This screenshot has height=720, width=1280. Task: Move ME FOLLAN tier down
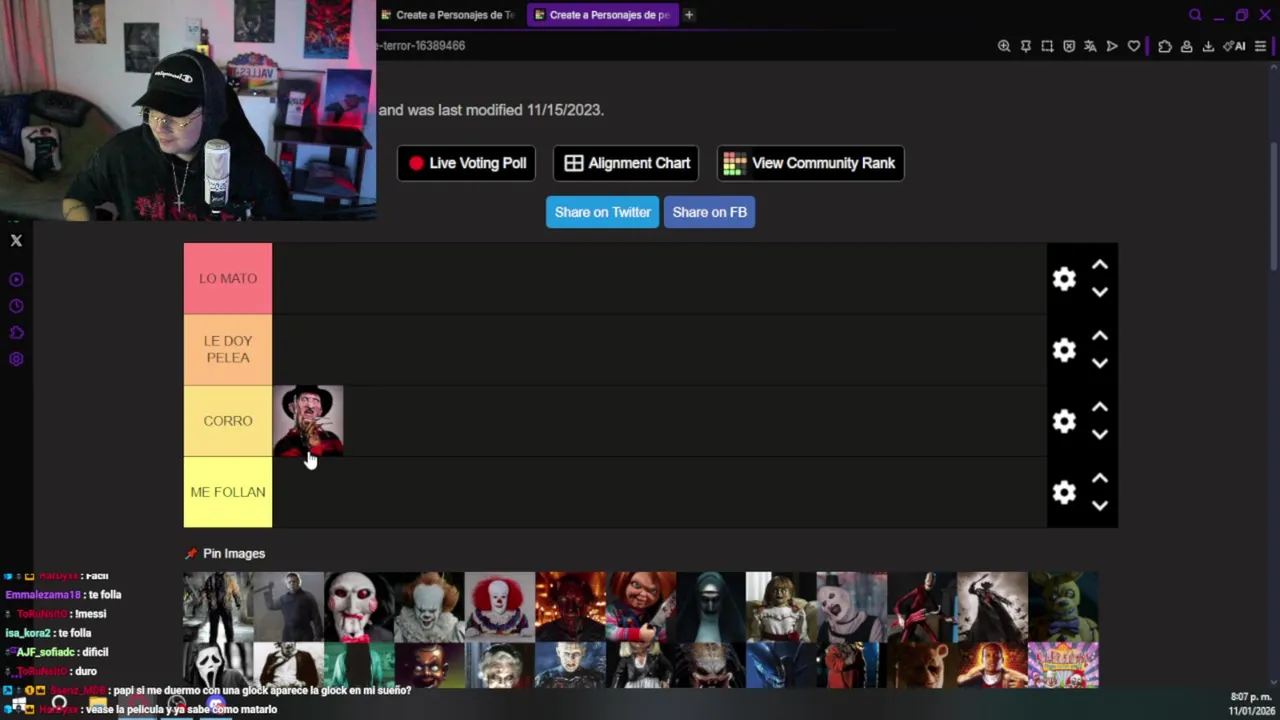(1100, 505)
